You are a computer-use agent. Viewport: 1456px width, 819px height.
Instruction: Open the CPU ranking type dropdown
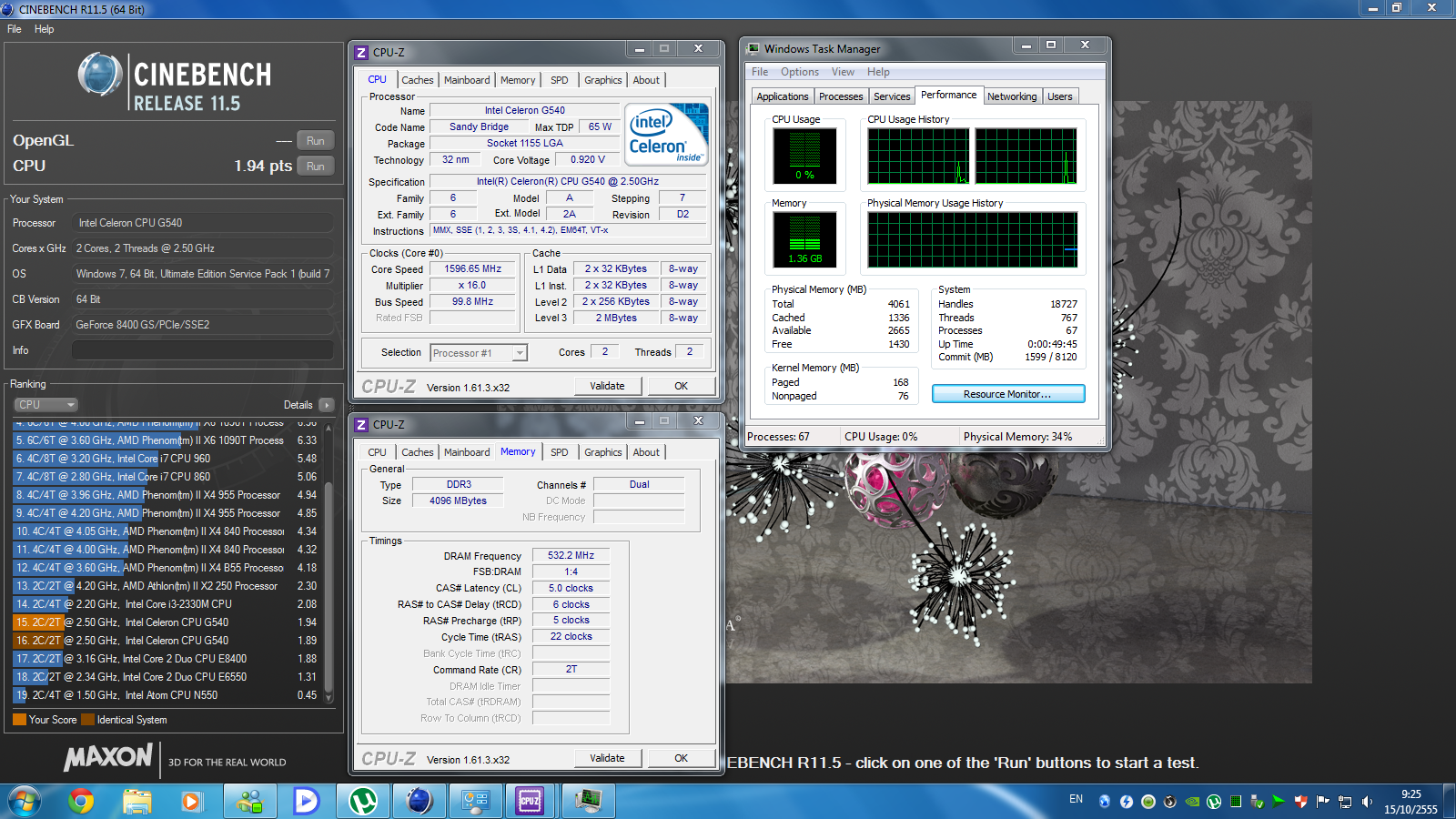click(45, 405)
